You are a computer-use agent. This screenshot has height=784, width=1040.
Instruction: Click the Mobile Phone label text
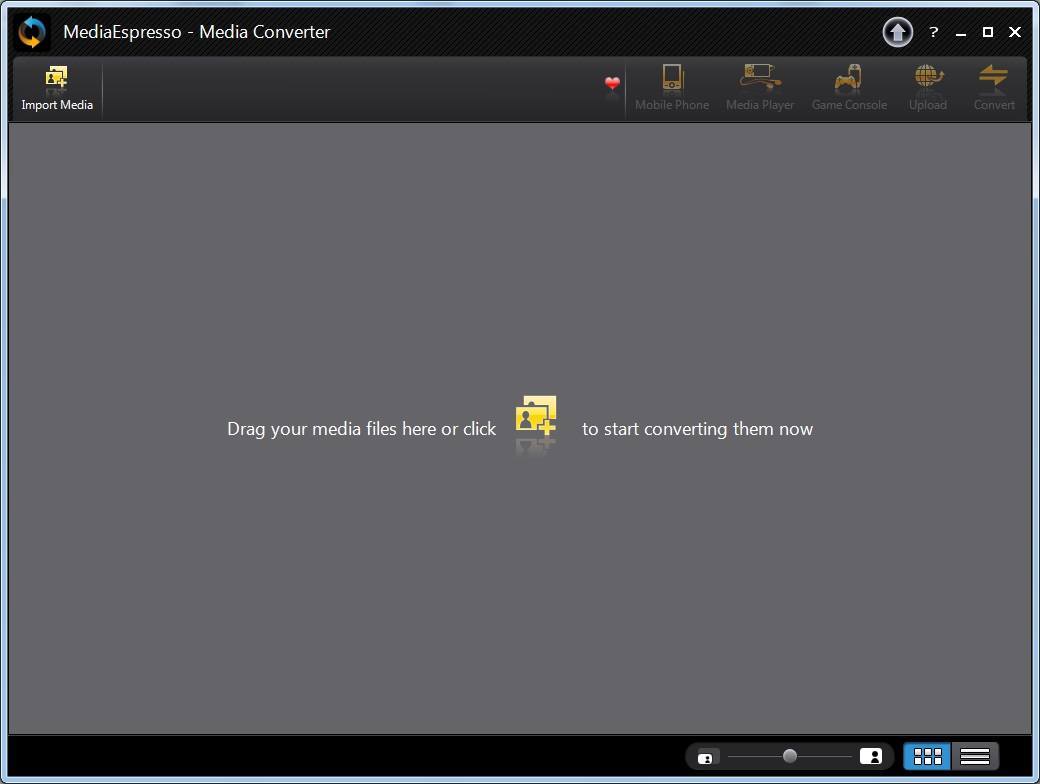(671, 104)
